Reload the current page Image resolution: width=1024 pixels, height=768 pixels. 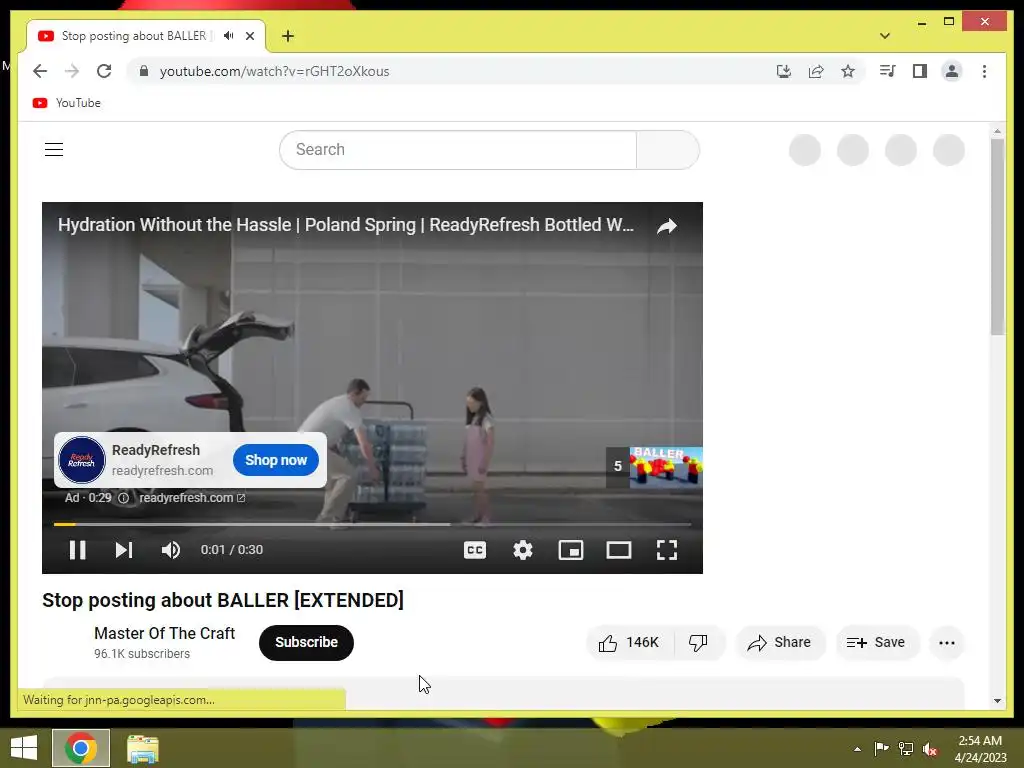coord(104,71)
